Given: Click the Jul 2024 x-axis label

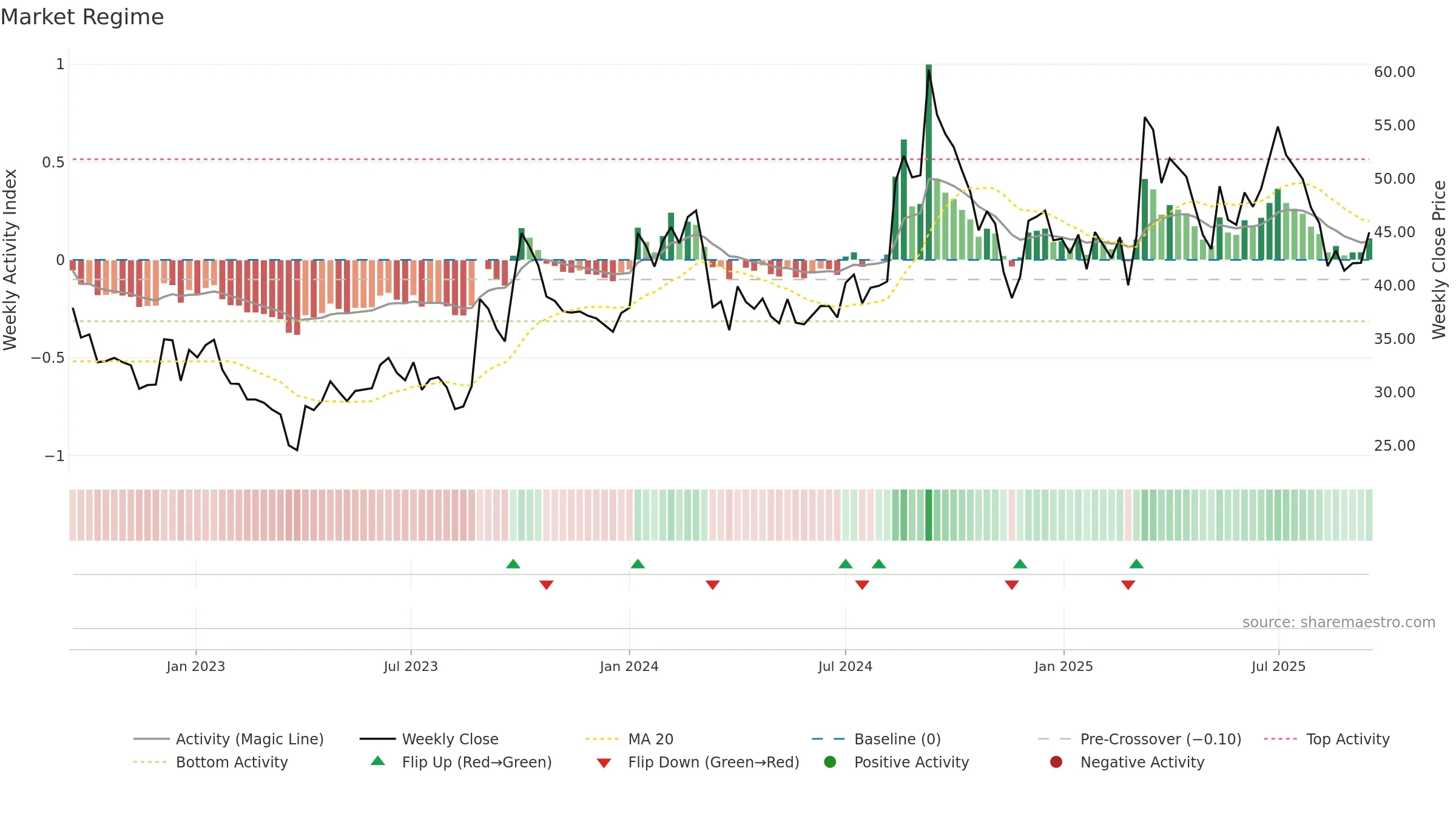Looking at the screenshot, I should 845,666.
